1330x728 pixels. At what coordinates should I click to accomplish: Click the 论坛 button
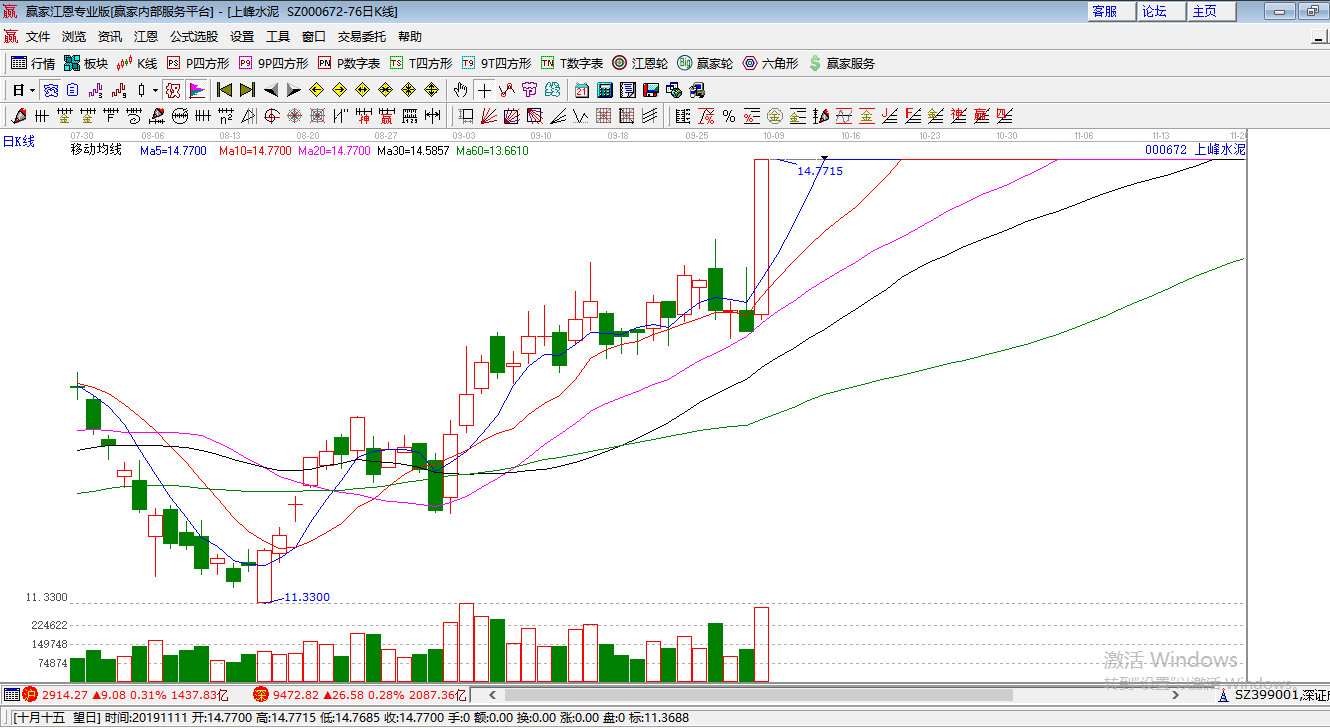click(1162, 11)
